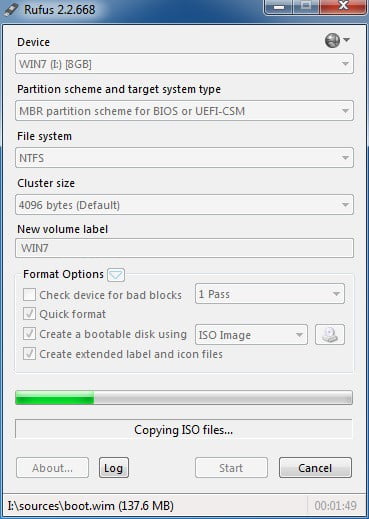Open the File system NTFS dropdown
369x519 pixels.
click(184, 158)
